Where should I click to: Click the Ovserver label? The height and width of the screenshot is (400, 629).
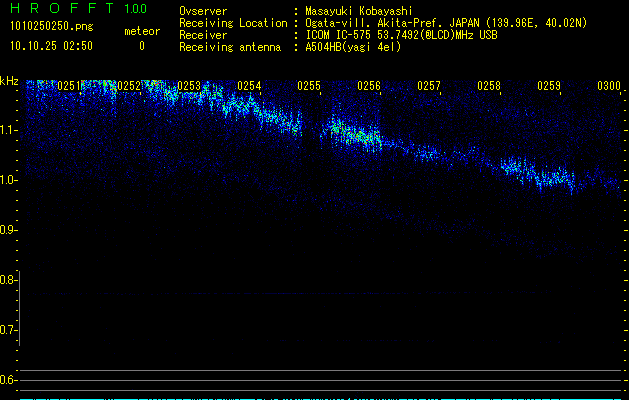(x=203, y=11)
